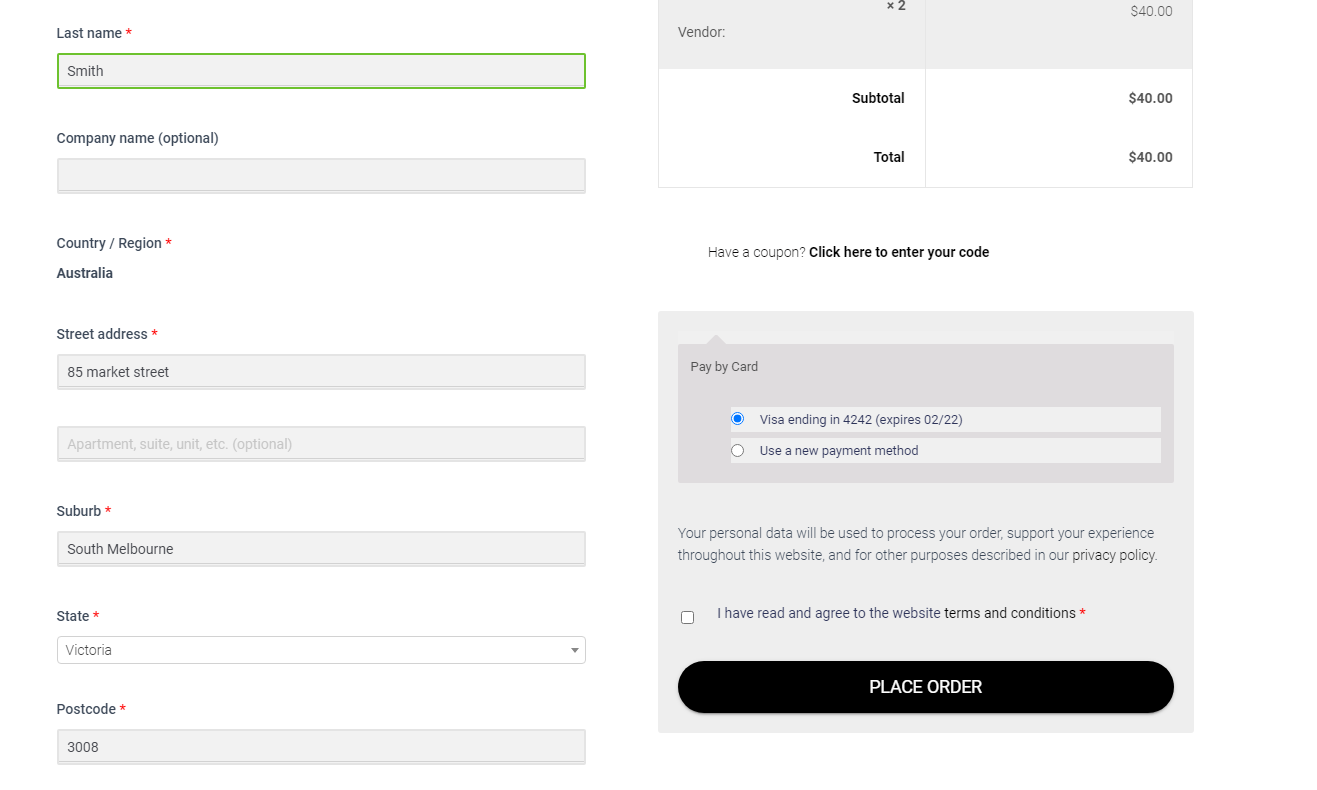1317x790 pixels.
Task: Click the Street address field
Action: click(x=321, y=372)
